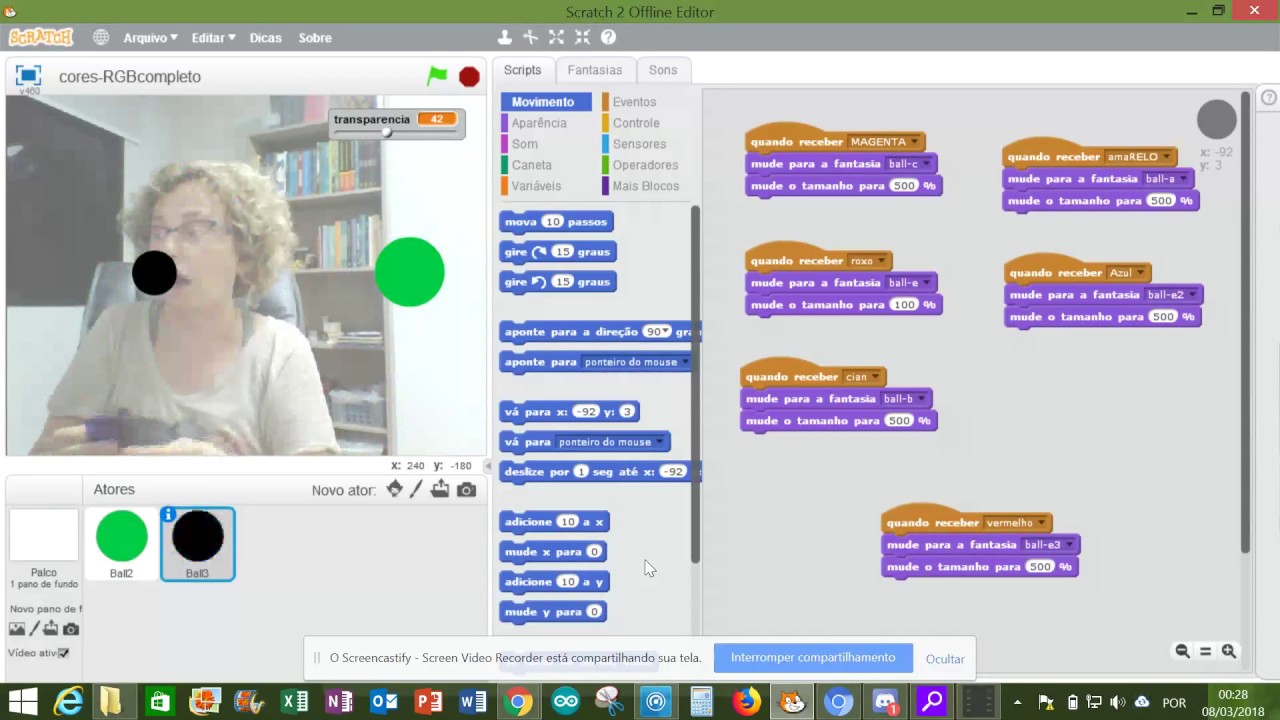Screen dimensions: 1280x720
Task: Open MAGENTA message dropdown in hat block
Action: point(914,142)
